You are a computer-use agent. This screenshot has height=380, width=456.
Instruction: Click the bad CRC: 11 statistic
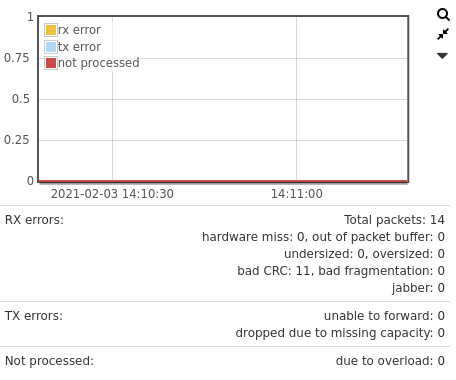274,271
